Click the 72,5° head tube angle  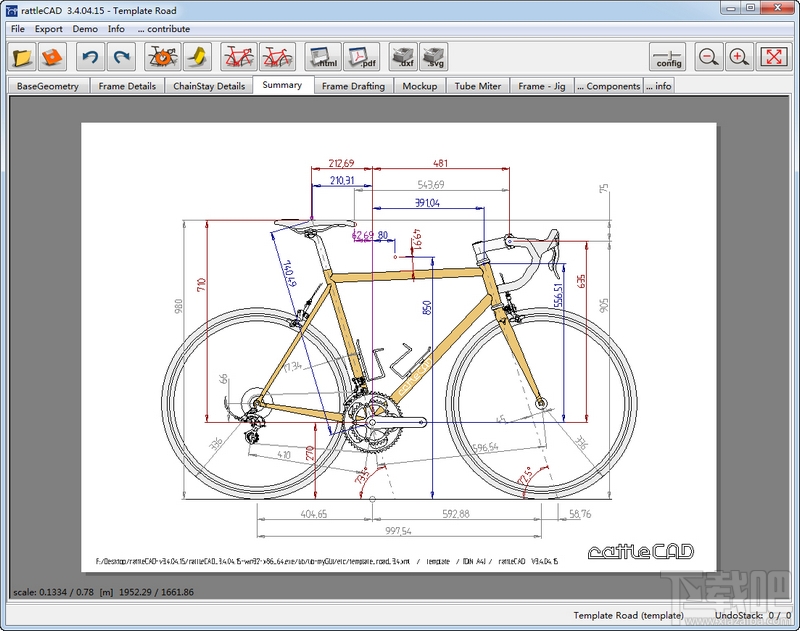pyautogui.click(x=525, y=475)
